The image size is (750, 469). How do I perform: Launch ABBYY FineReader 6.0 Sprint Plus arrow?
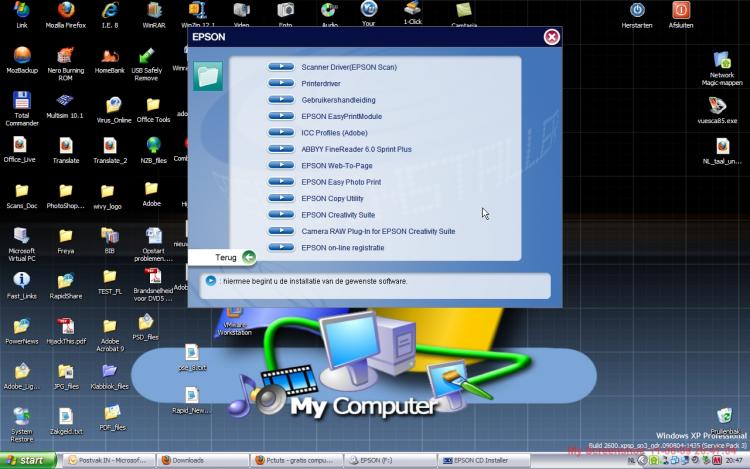click(281, 149)
